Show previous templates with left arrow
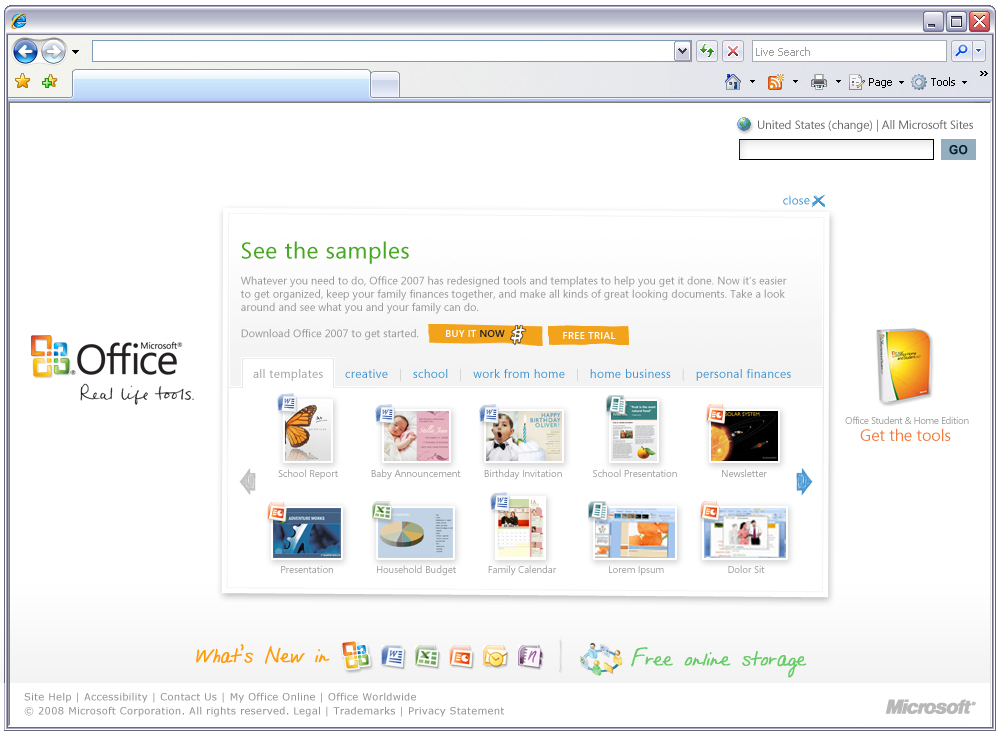This screenshot has height=734, width=1000. coord(248,481)
